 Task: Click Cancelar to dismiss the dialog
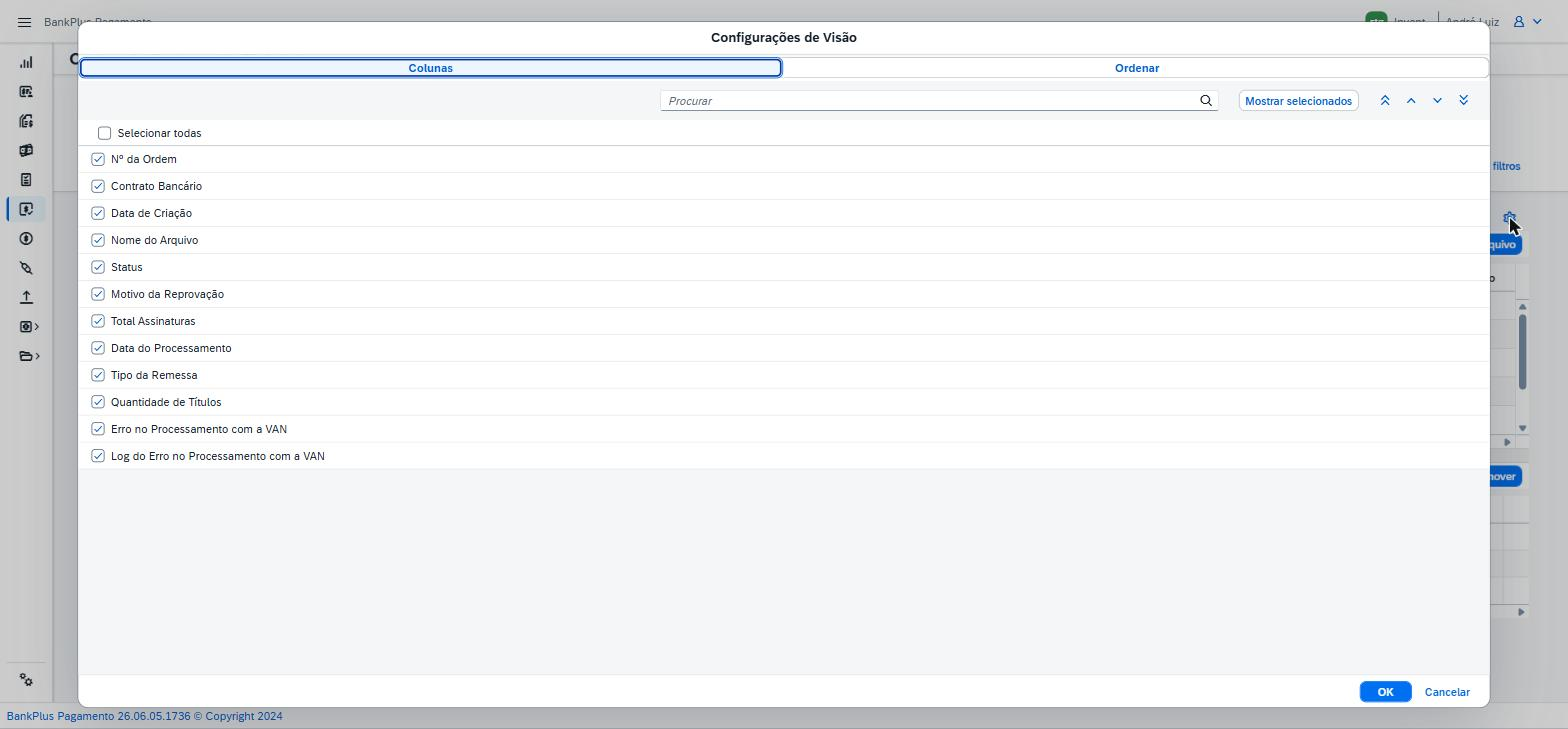(1447, 692)
